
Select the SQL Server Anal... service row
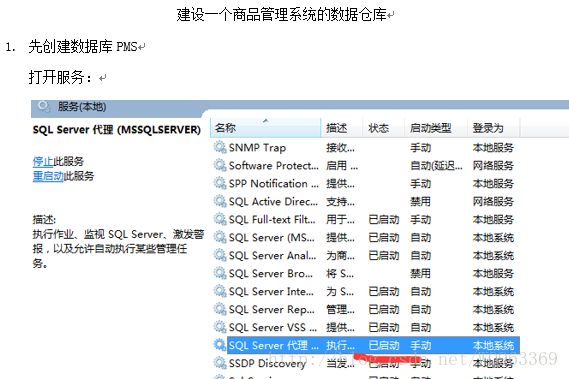[x=366, y=255]
